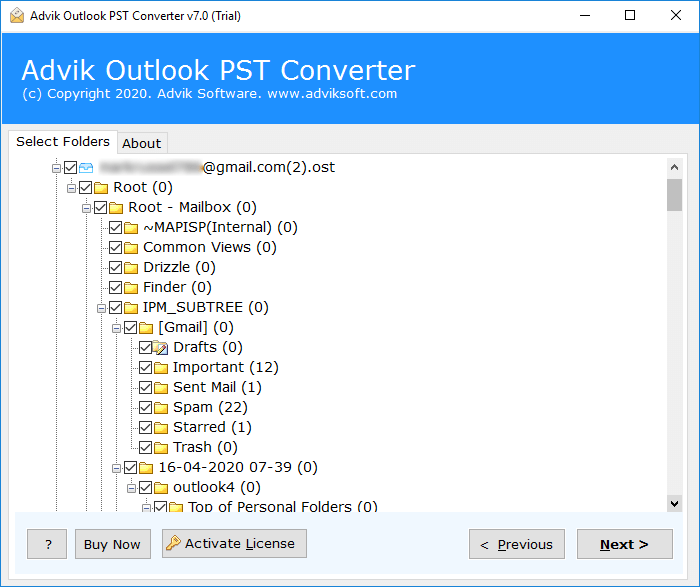Toggle the outlook4 checkbox

pos(146,487)
